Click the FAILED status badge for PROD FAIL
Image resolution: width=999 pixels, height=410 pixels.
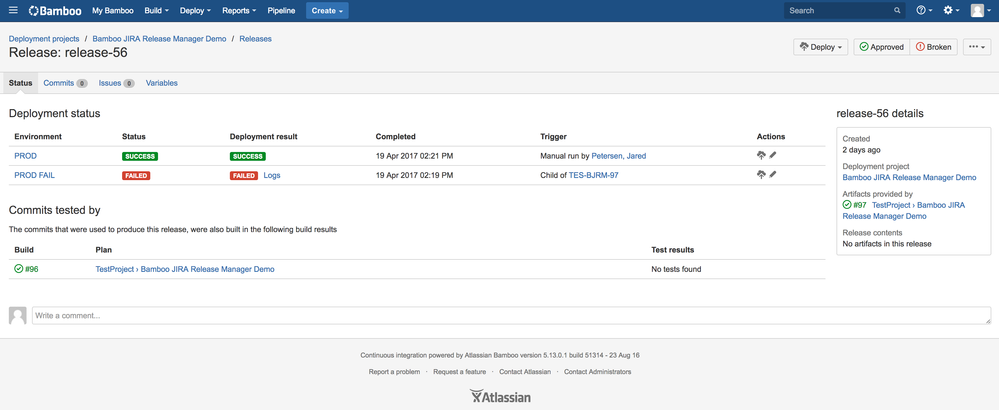[x=136, y=176]
